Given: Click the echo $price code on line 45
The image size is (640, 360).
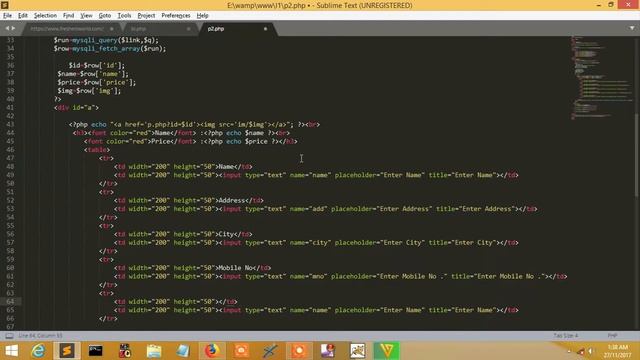Looking at the screenshot, I should click(247, 141).
